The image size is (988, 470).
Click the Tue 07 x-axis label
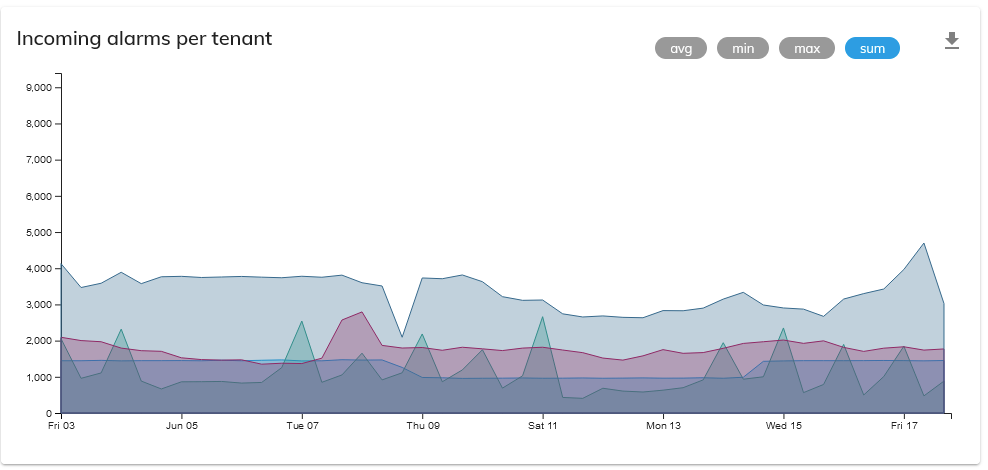point(302,425)
